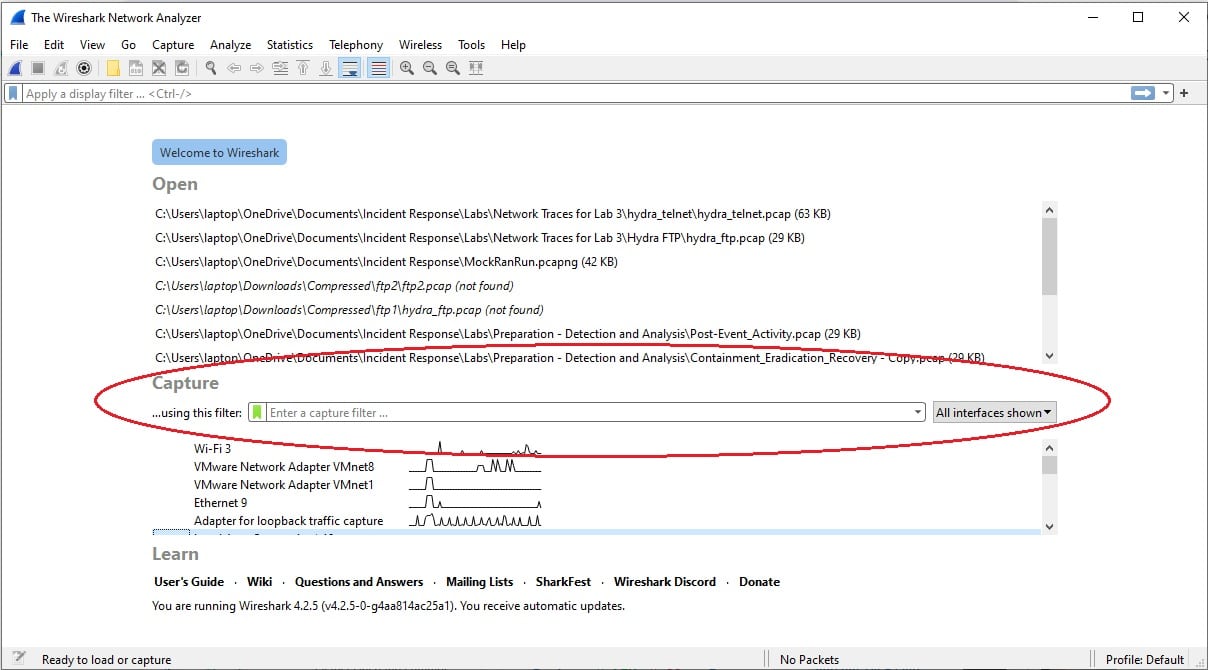
Task: Open the Mailing Lists link
Action: coord(480,581)
